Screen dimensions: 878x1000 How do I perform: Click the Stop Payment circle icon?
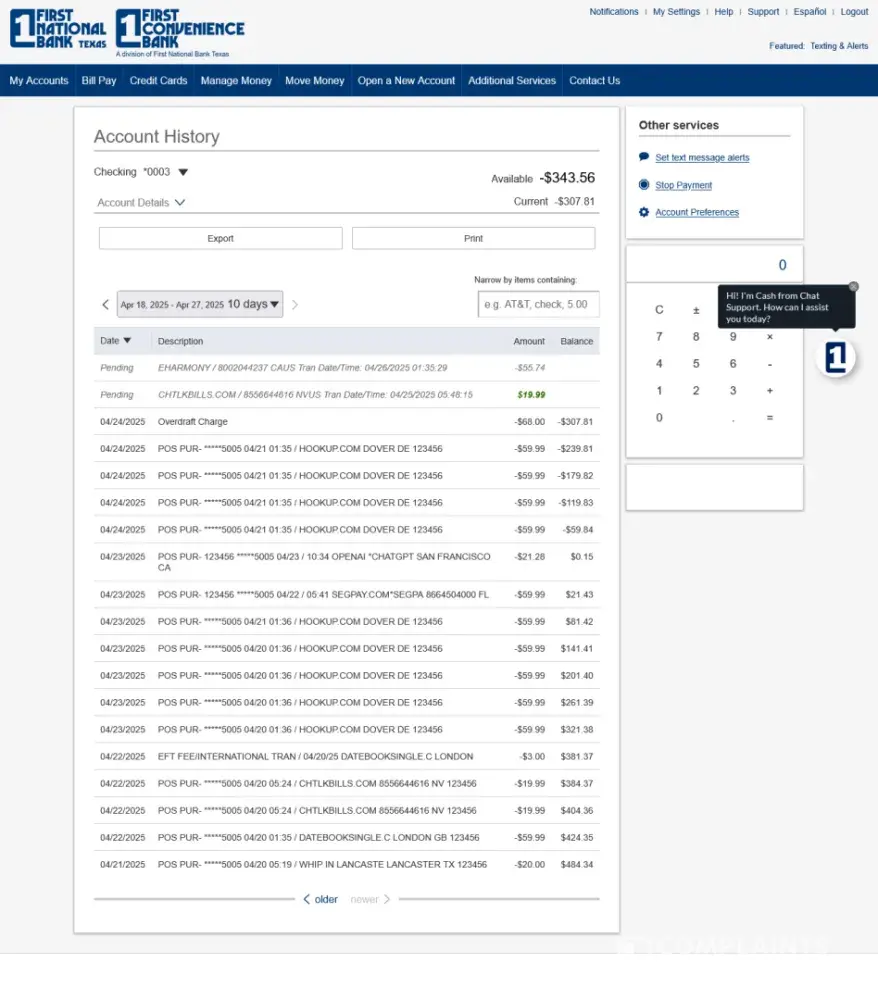pos(644,185)
